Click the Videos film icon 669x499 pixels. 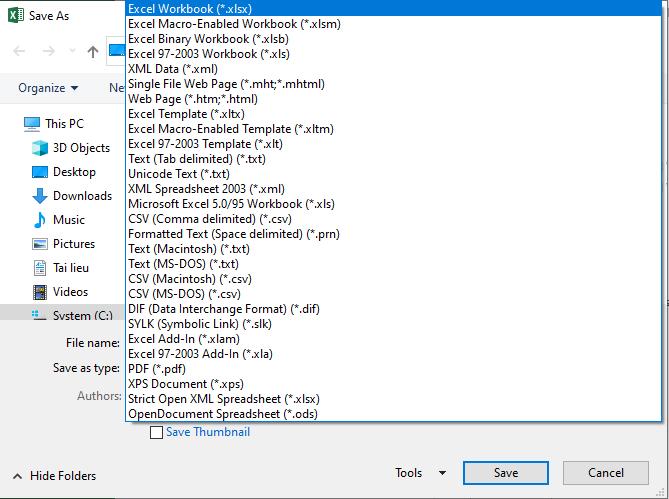[x=40, y=292]
